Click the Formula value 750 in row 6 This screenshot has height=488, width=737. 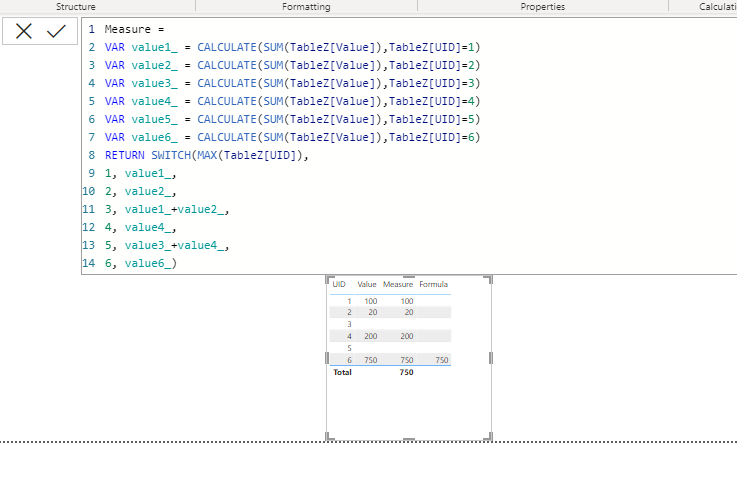pyautogui.click(x=441, y=360)
